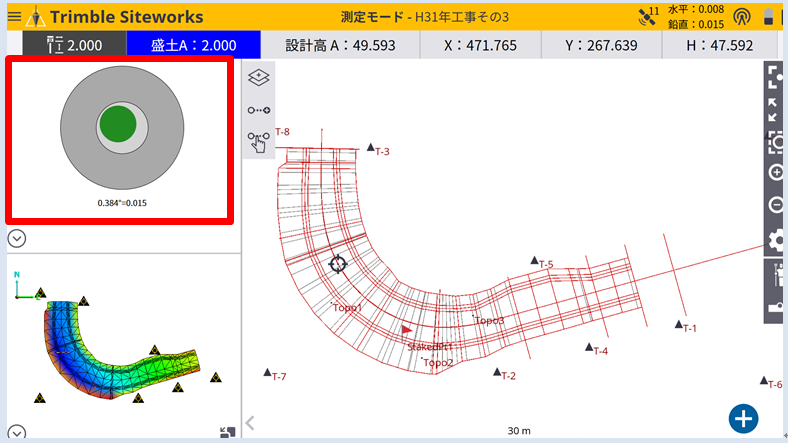This screenshot has height=443, width=788.
Task: Open the hamburger main menu
Action: pyautogui.click(x=13, y=16)
